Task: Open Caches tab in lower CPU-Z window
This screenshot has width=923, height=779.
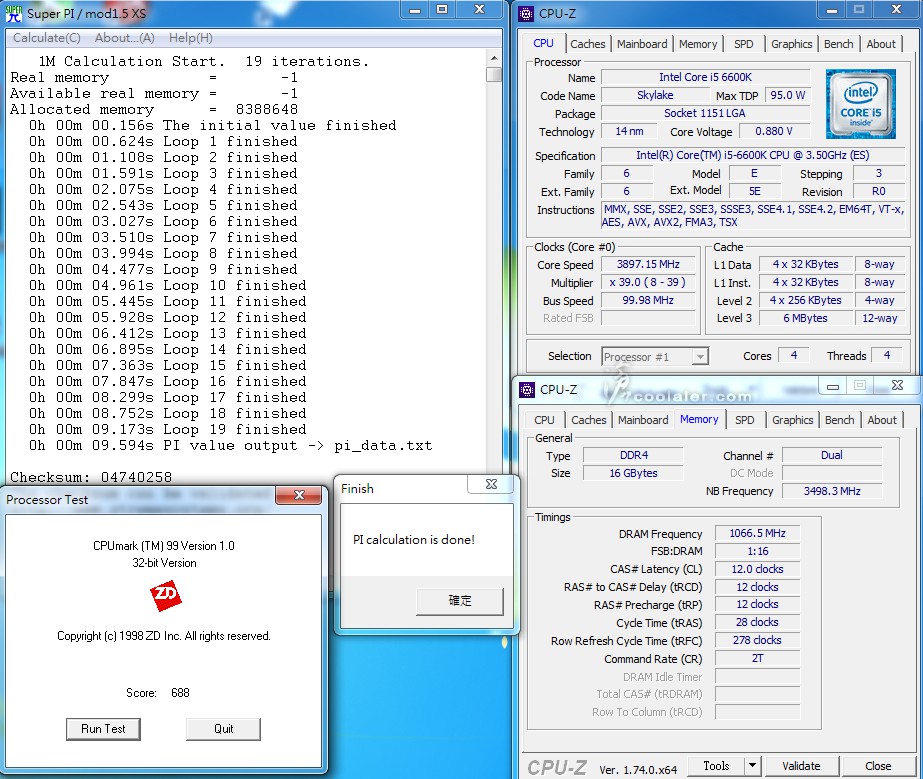Action: pos(589,420)
